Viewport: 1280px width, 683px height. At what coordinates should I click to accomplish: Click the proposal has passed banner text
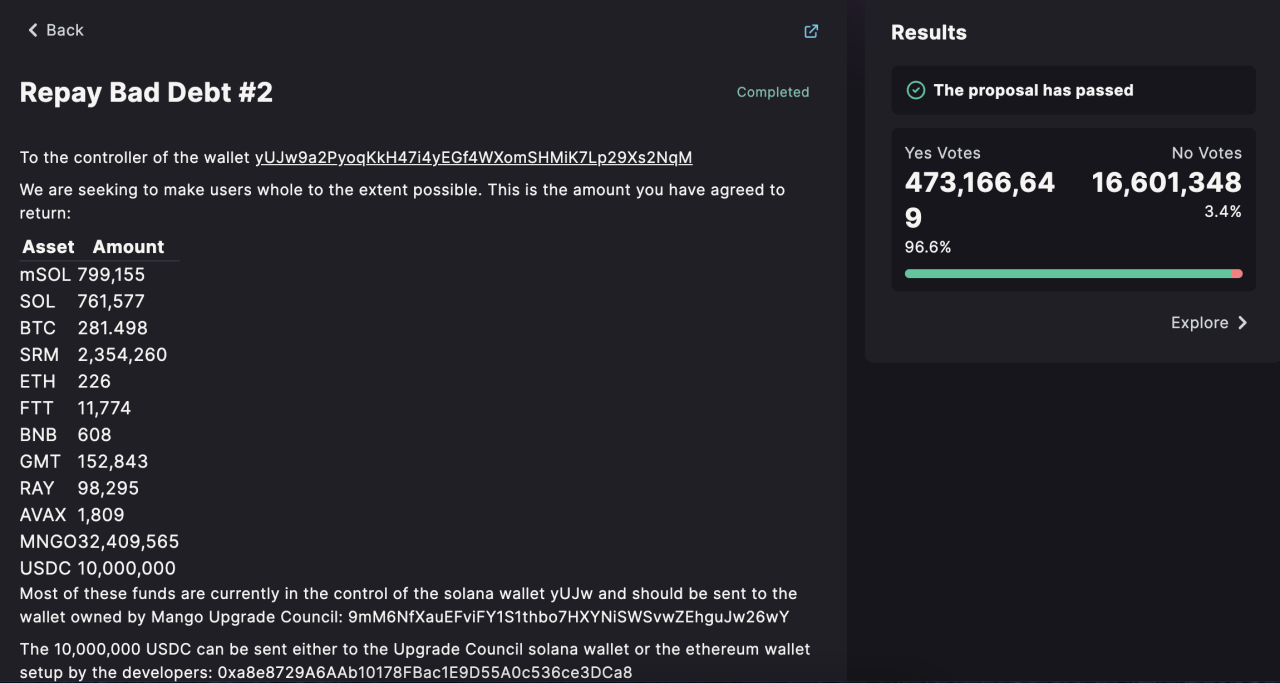(1033, 90)
